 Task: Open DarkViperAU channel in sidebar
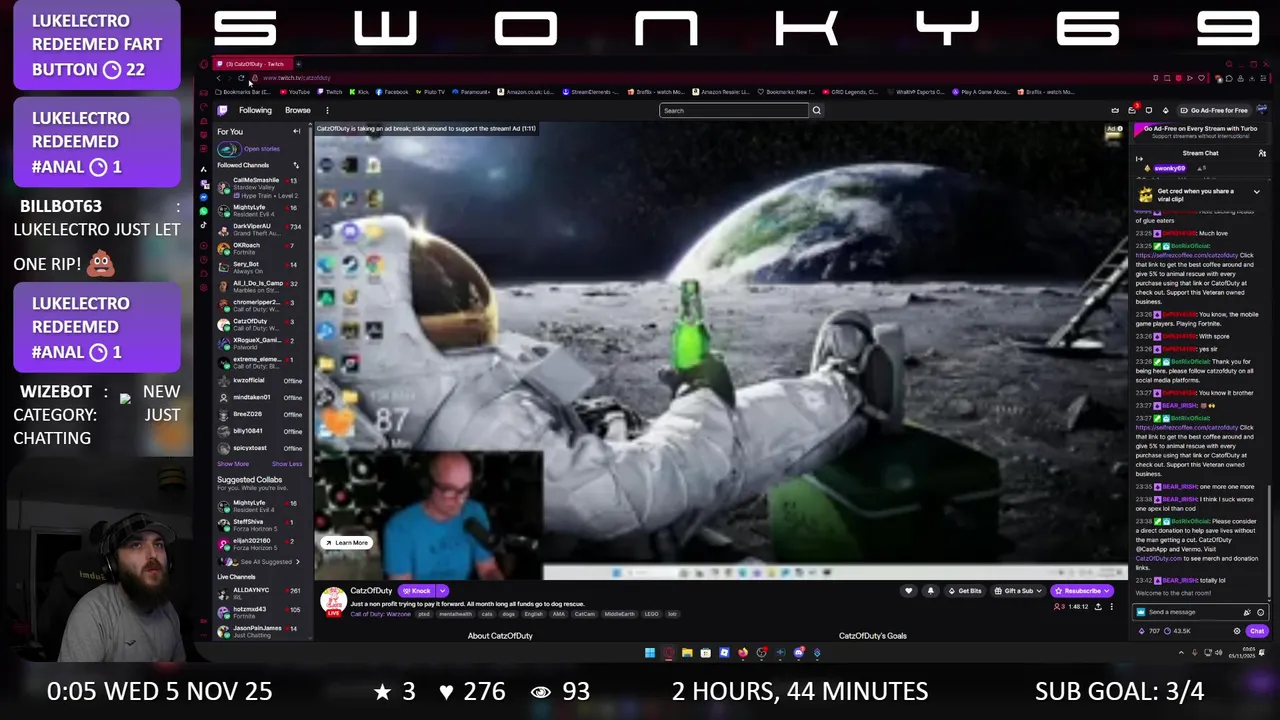pos(260,229)
